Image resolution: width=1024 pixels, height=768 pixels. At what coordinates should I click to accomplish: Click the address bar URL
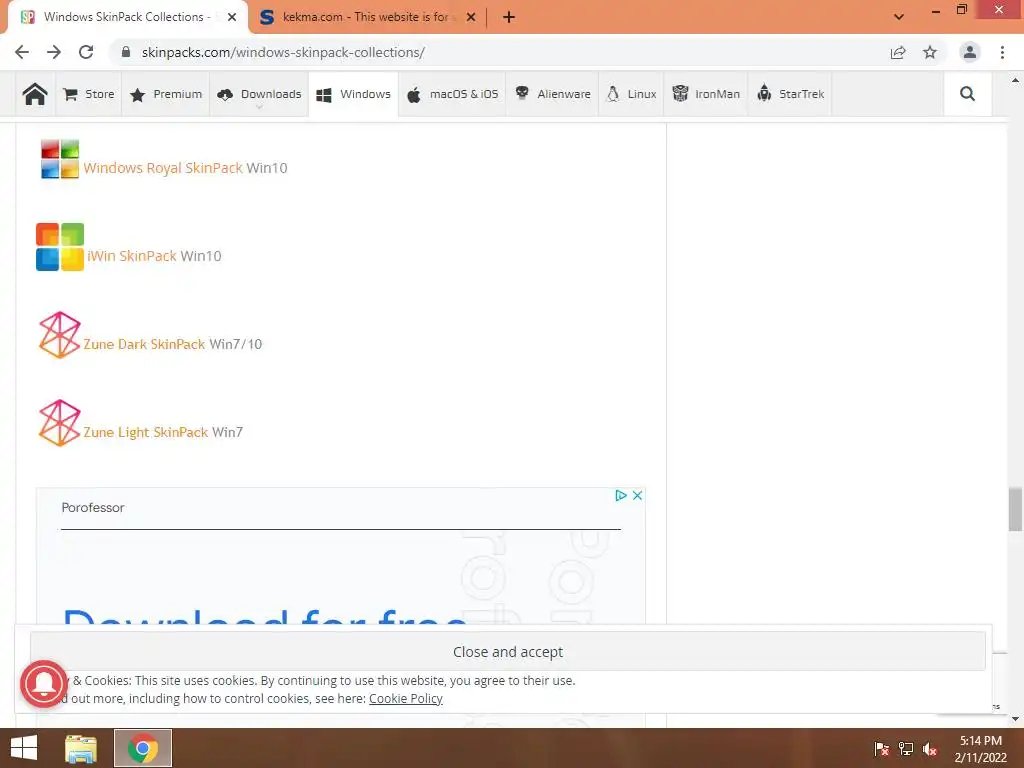(283, 52)
